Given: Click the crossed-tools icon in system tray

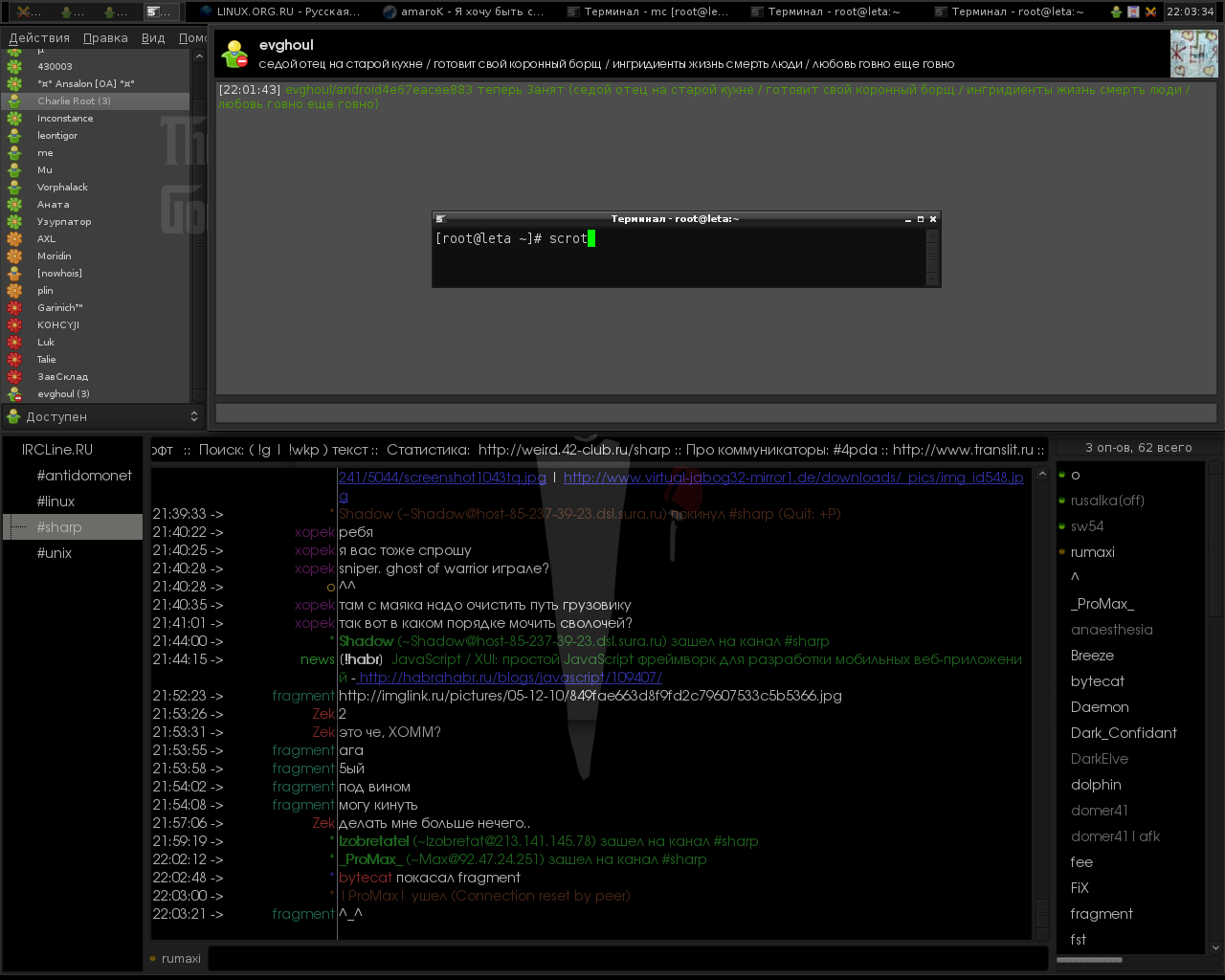Looking at the screenshot, I should tap(1150, 11).
